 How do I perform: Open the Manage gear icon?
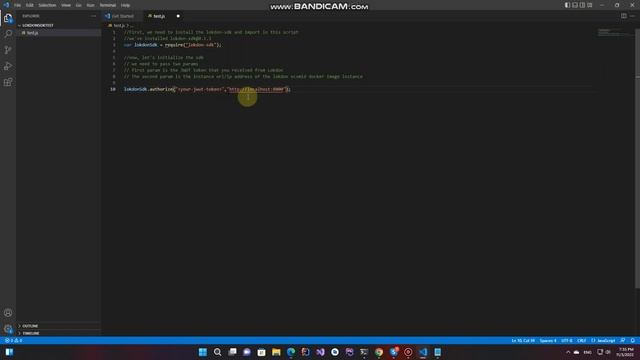click(8, 329)
